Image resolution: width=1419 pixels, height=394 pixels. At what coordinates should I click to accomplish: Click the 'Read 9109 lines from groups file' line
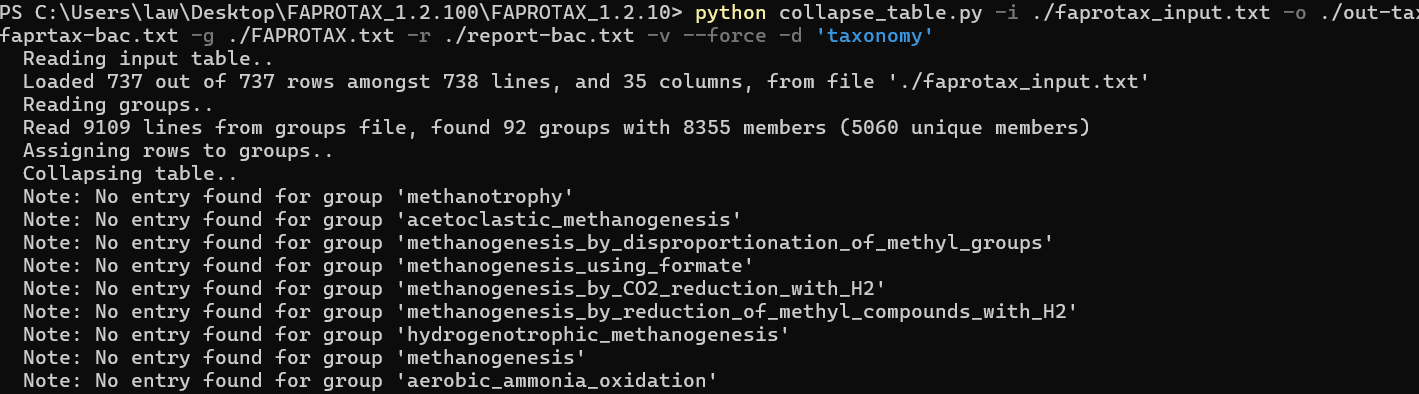pyautogui.click(x=556, y=128)
